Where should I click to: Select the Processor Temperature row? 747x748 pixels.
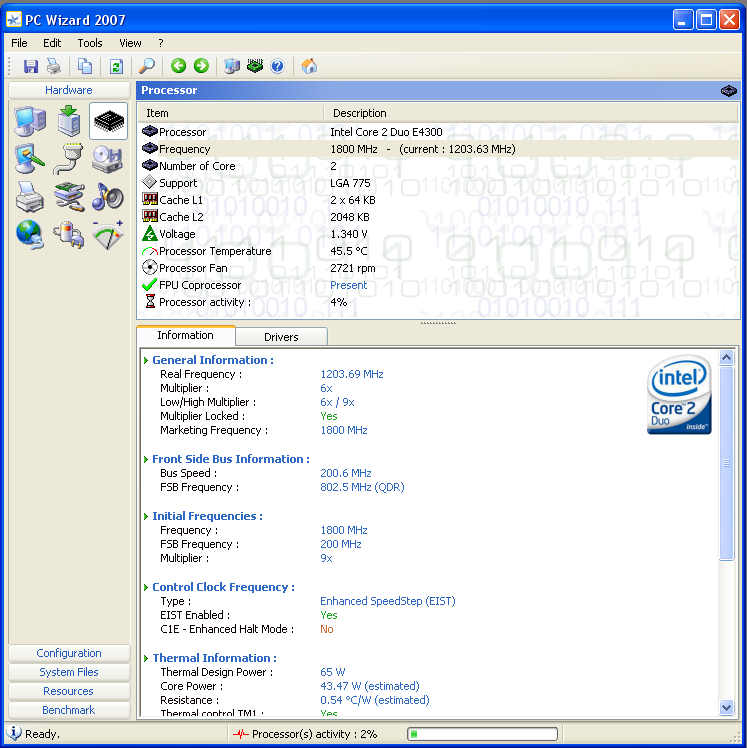click(438, 251)
